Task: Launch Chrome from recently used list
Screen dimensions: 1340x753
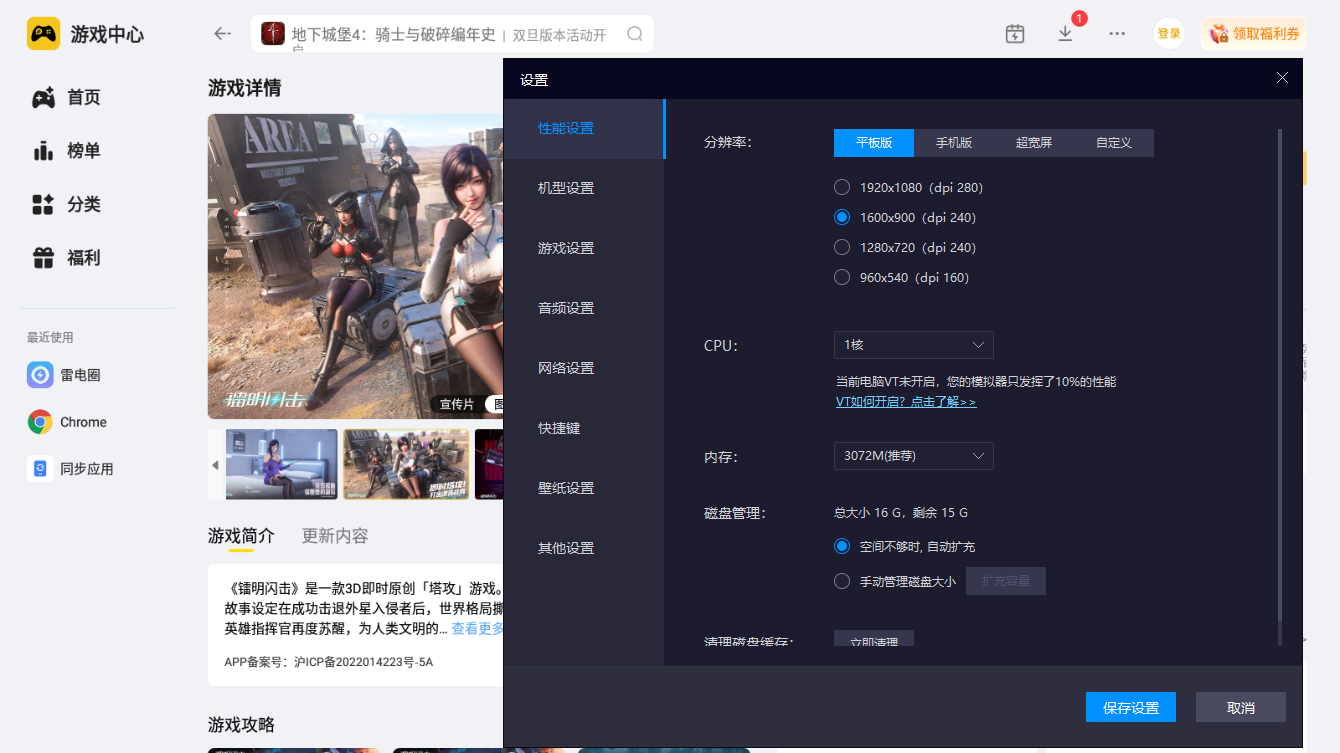Action: pyautogui.click(x=67, y=422)
